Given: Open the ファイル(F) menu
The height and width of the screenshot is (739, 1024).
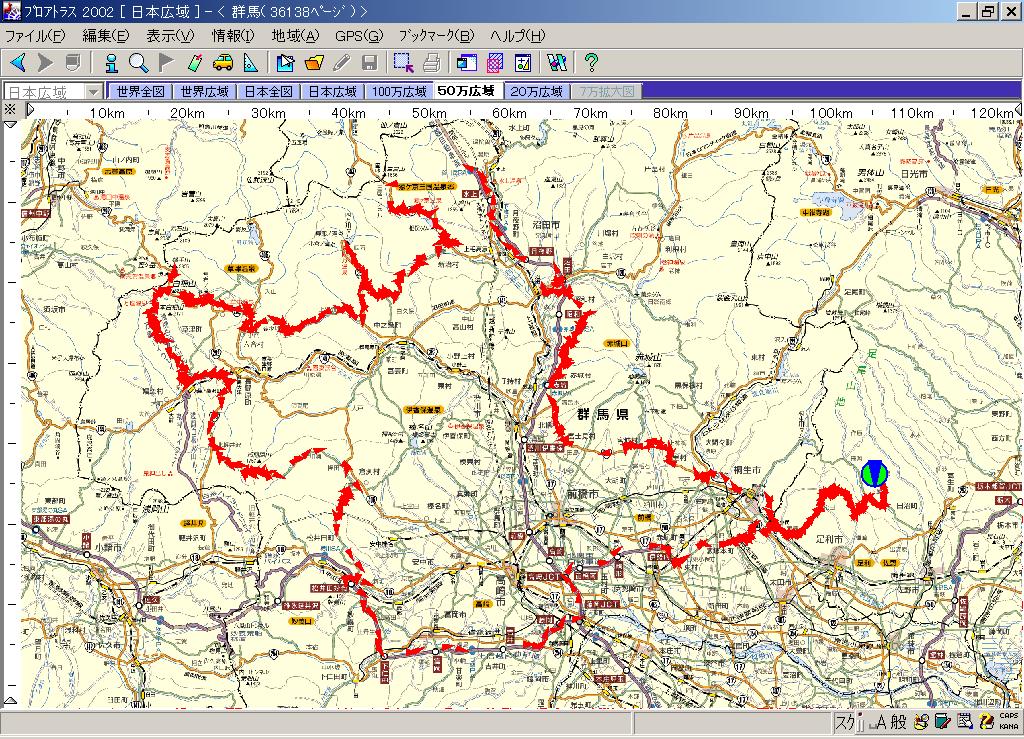Looking at the screenshot, I should tap(35, 36).
